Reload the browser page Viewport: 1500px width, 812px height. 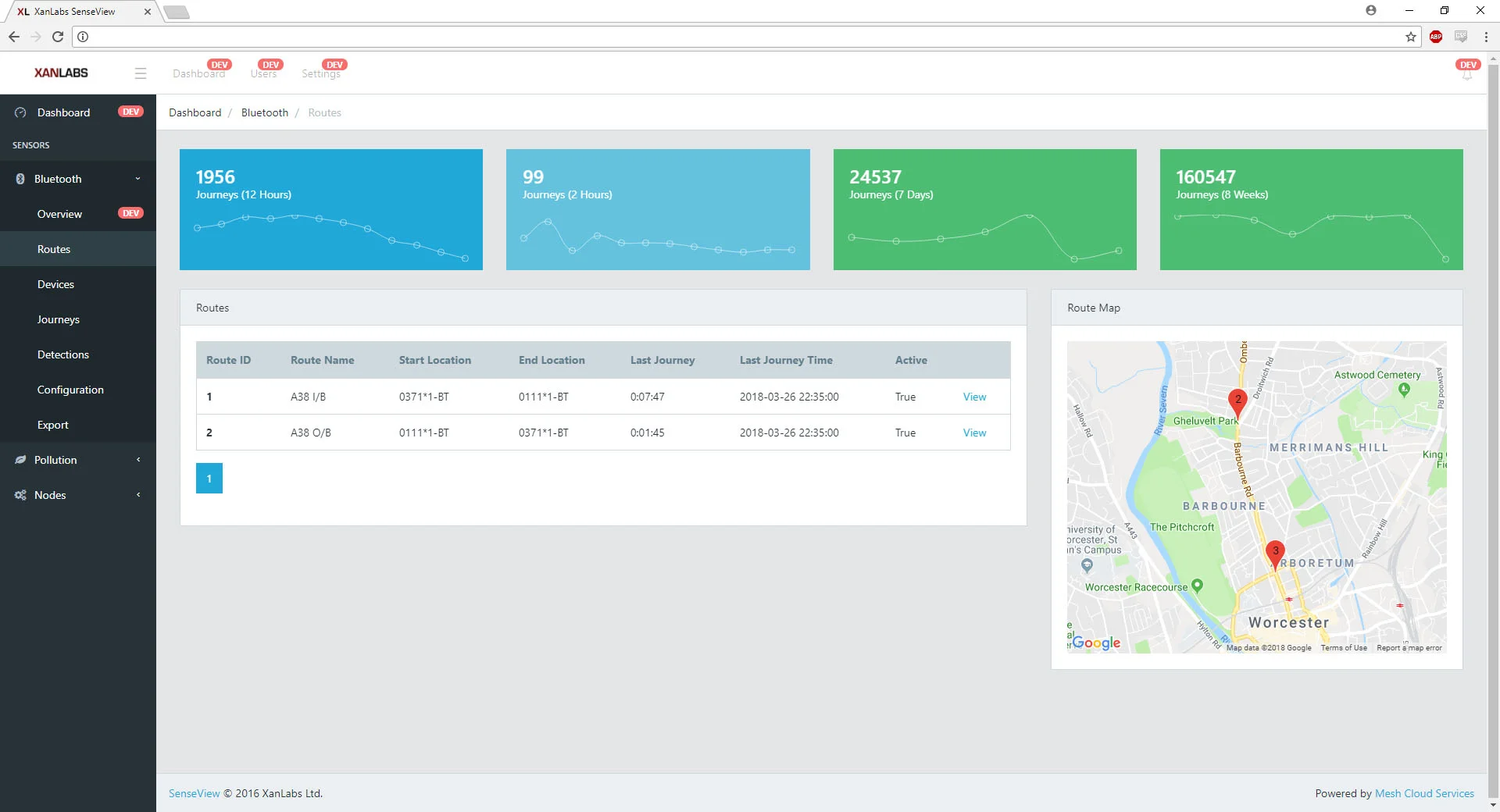pos(58,37)
